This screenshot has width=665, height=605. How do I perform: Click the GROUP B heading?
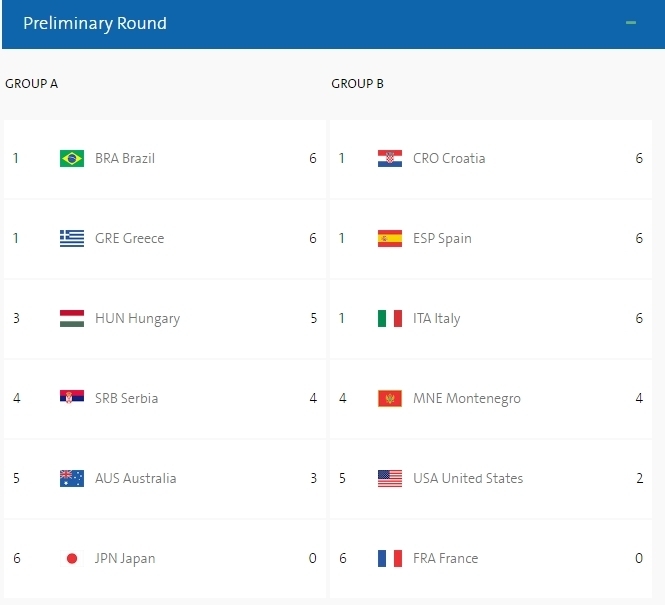pos(358,84)
